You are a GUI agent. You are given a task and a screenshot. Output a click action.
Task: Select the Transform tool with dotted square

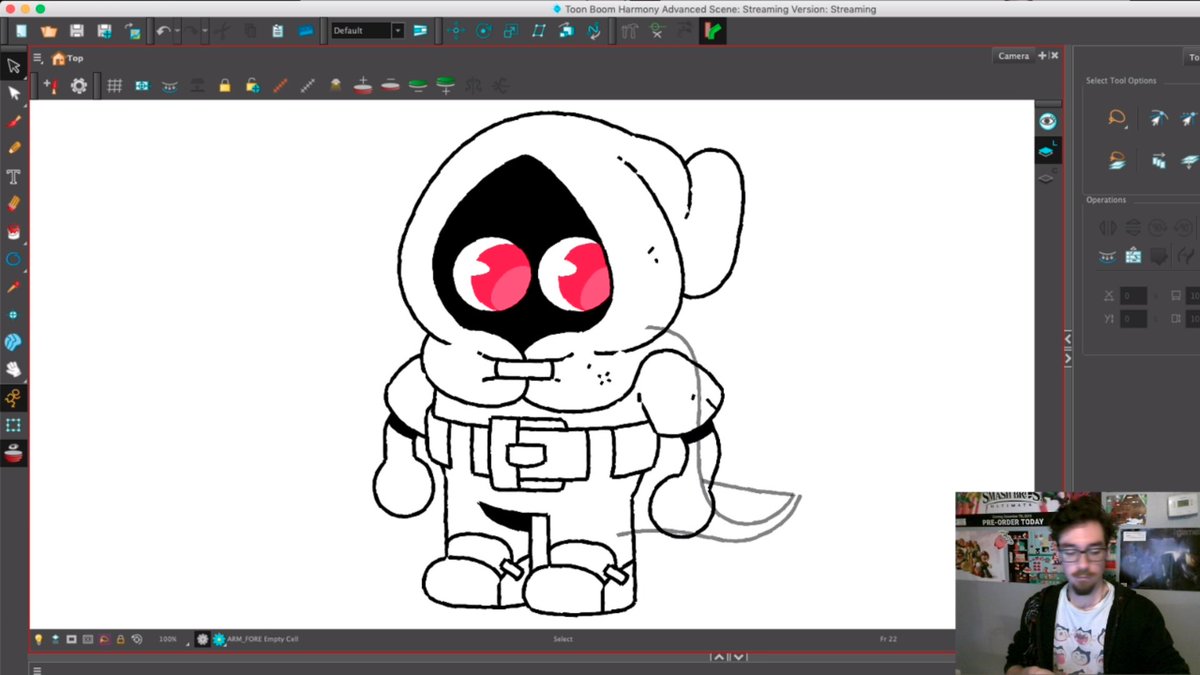[14, 425]
